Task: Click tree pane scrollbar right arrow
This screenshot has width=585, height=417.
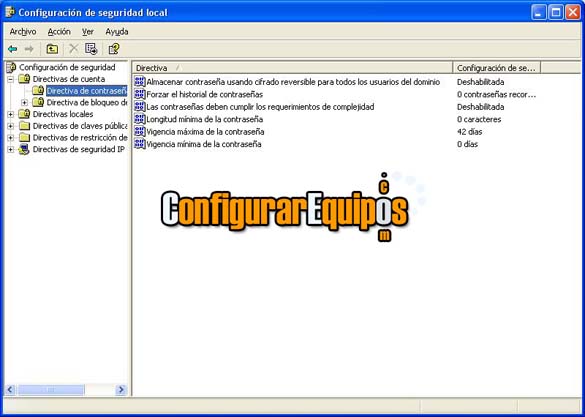Action: (121, 390)
